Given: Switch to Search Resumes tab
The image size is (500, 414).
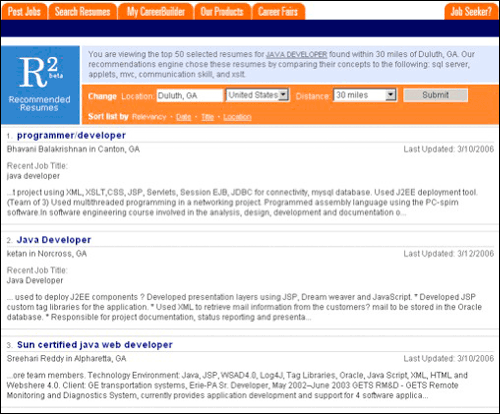Looking at the screenshot, I should [83, 12].
